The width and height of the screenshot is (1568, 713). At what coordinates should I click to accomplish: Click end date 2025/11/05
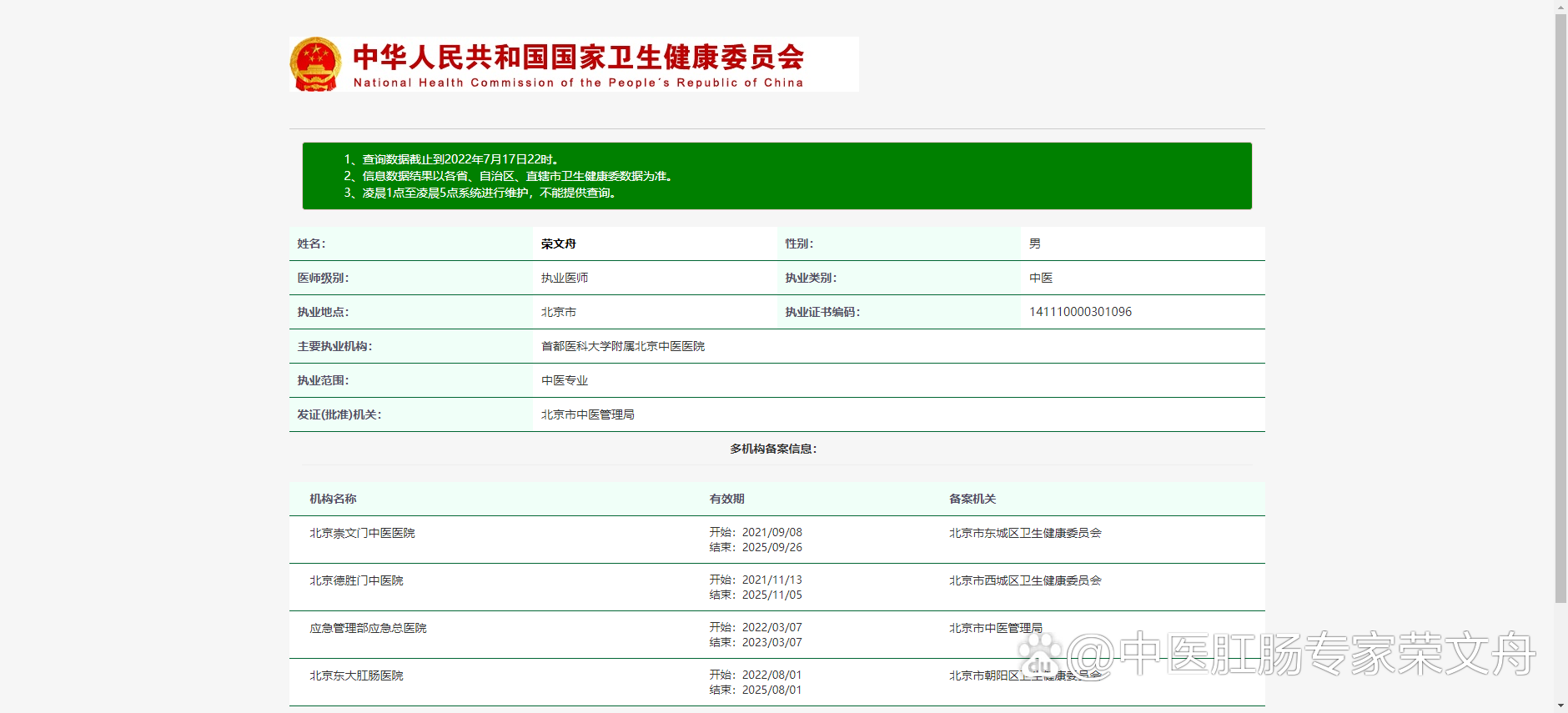click(772, 595)
